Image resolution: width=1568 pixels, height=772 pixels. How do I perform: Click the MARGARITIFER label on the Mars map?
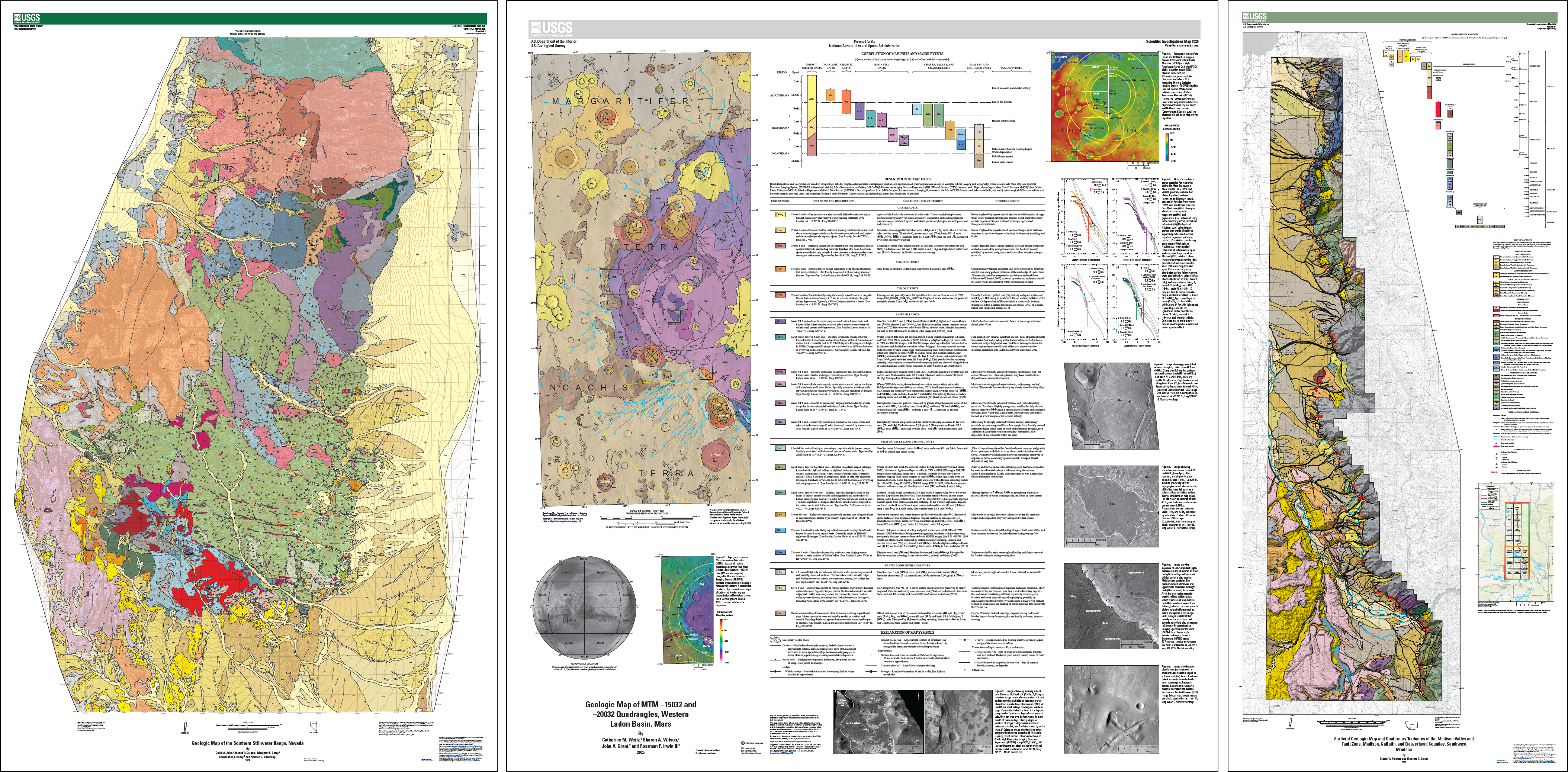pos(621,101)
